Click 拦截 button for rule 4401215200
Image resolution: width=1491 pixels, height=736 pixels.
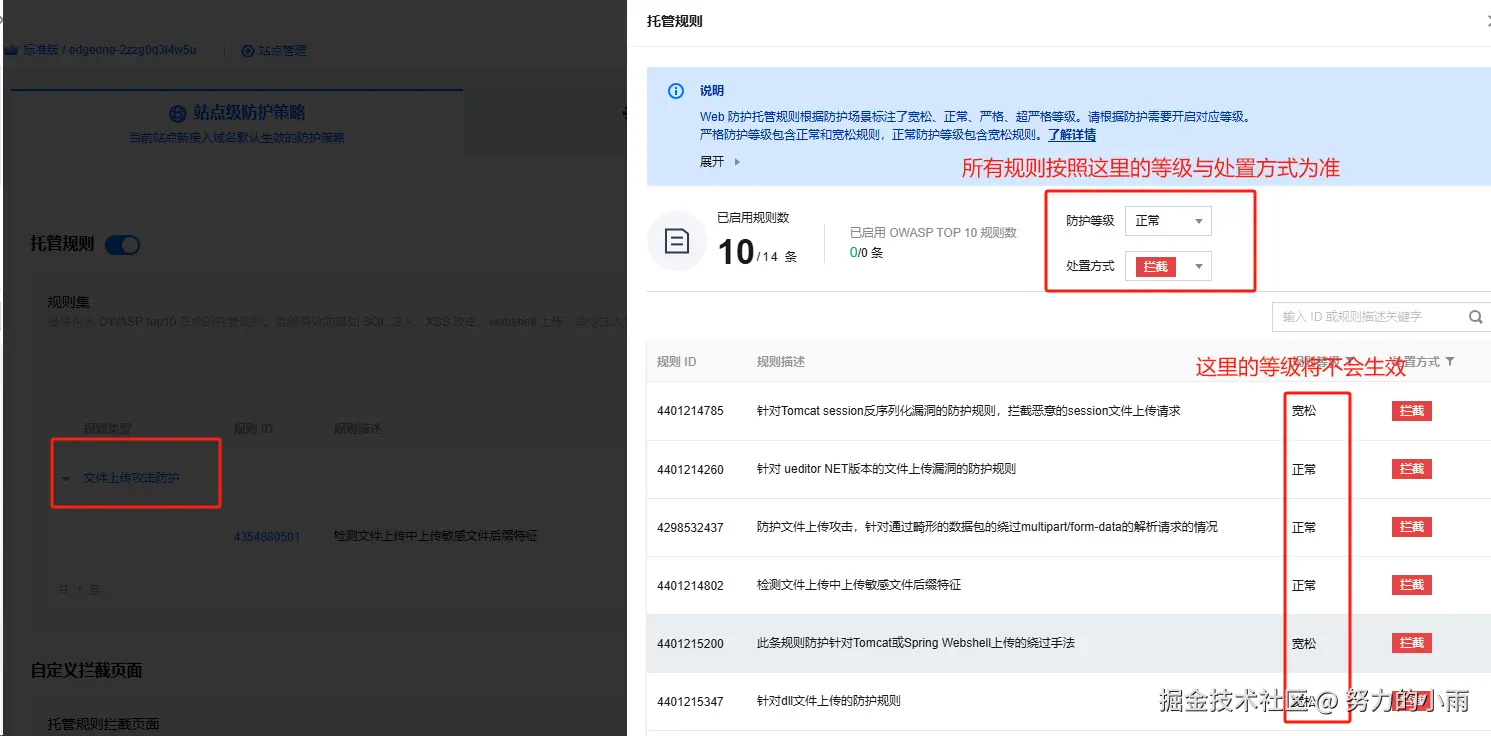(x=1411, y=643)
